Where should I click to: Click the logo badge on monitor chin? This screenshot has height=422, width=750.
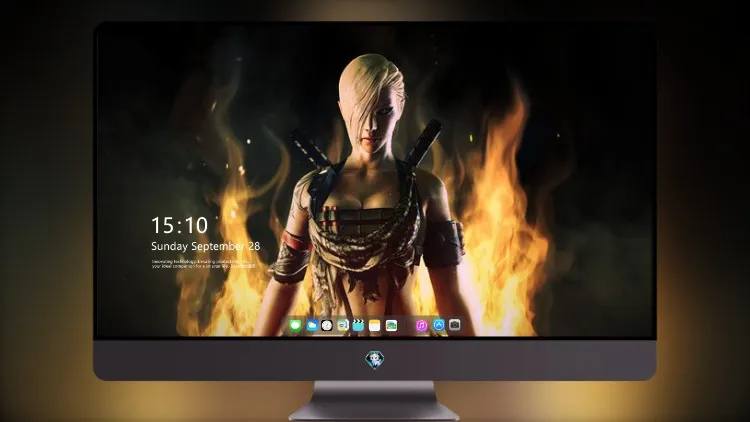coord(375,359)
